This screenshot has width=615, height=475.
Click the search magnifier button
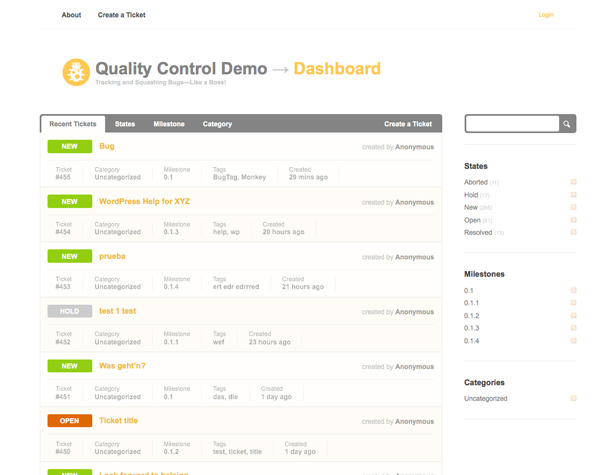567,124
